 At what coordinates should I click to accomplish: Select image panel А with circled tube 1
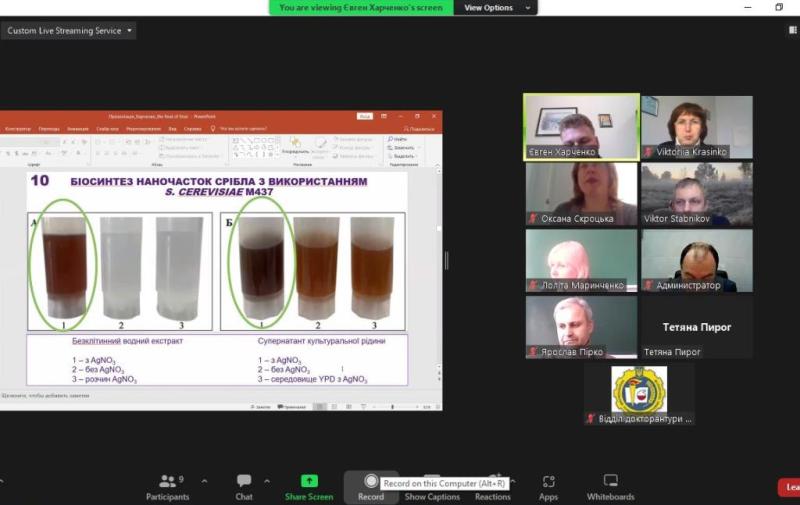pyautogui.click(x=120, y=271)
